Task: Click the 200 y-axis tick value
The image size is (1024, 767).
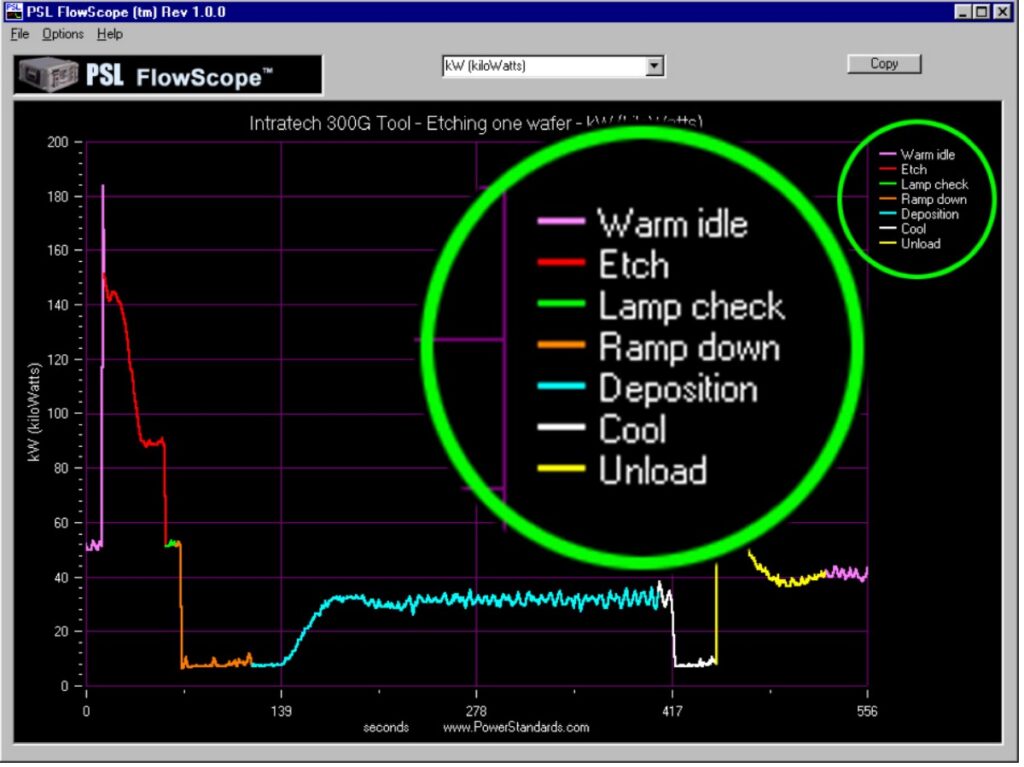Action: pyautogui.click(x=58, y=142)
